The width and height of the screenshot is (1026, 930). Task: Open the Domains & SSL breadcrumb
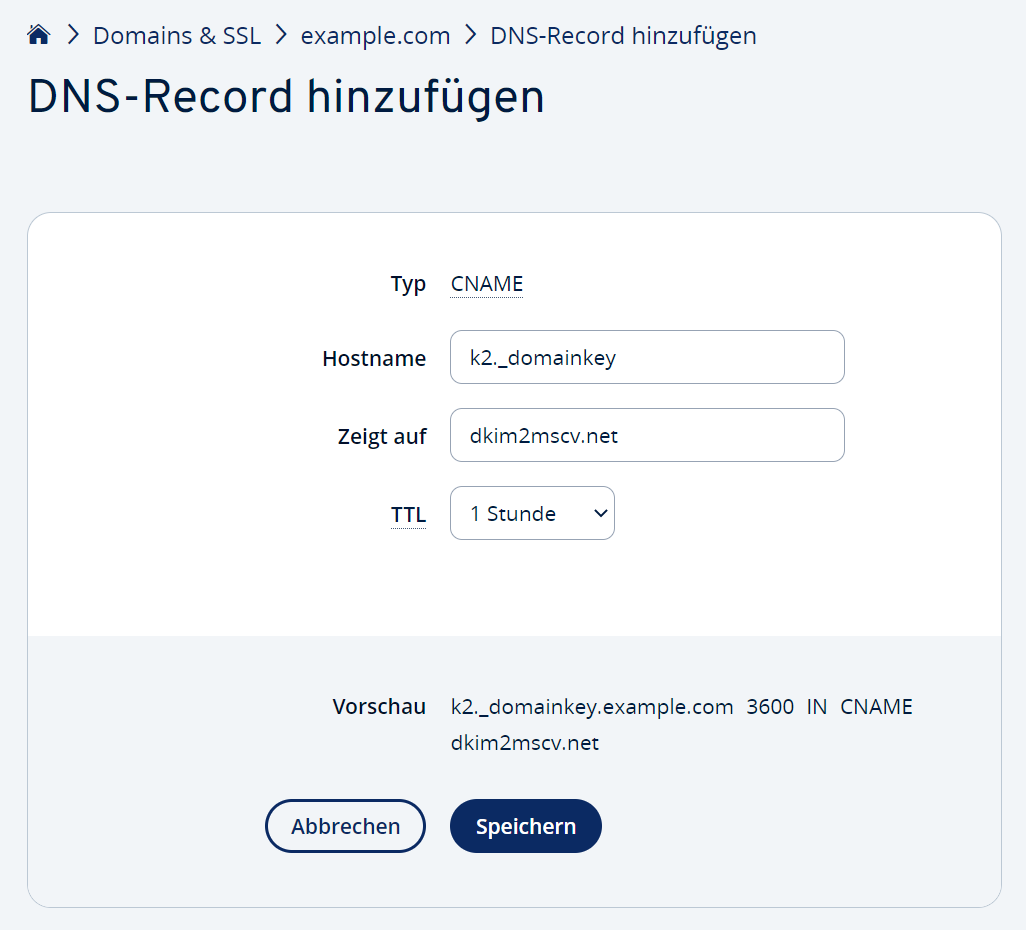tap(177, 35)
